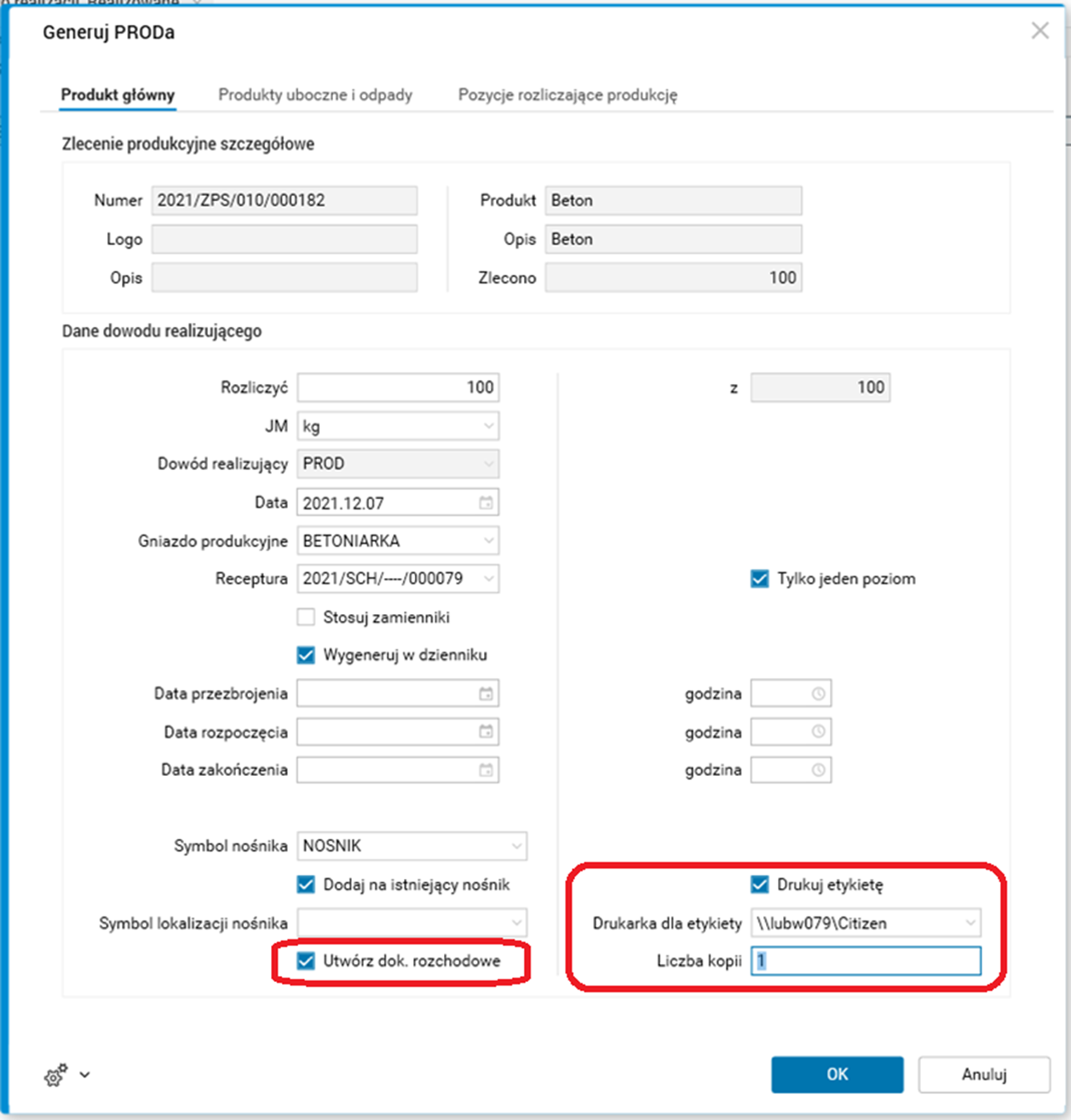The height and width of the screenshot is (1120, 1071).
Task: Open Gniazdo produkcyjne dropdown list
Action: [x=488, y=541]
